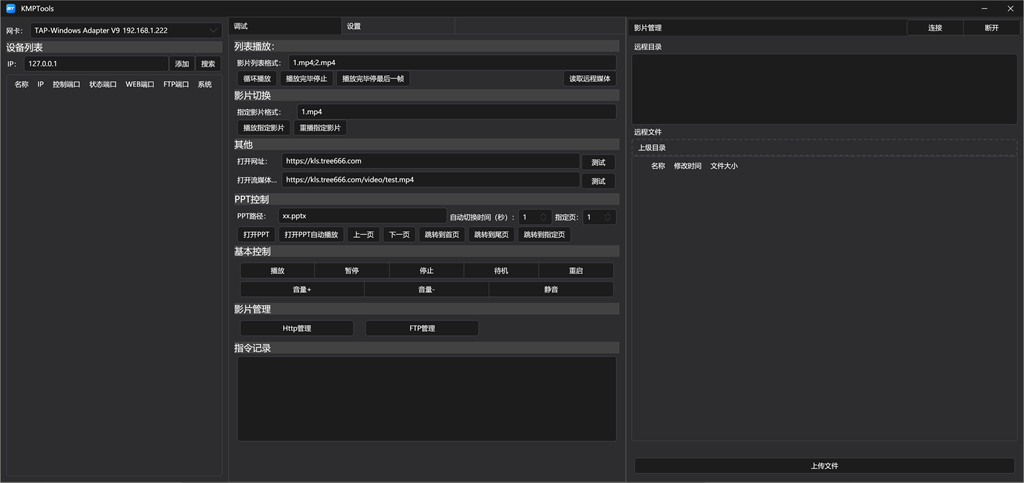Mute audio with 静音 button
1024x483 pixels.
point(551,289)
